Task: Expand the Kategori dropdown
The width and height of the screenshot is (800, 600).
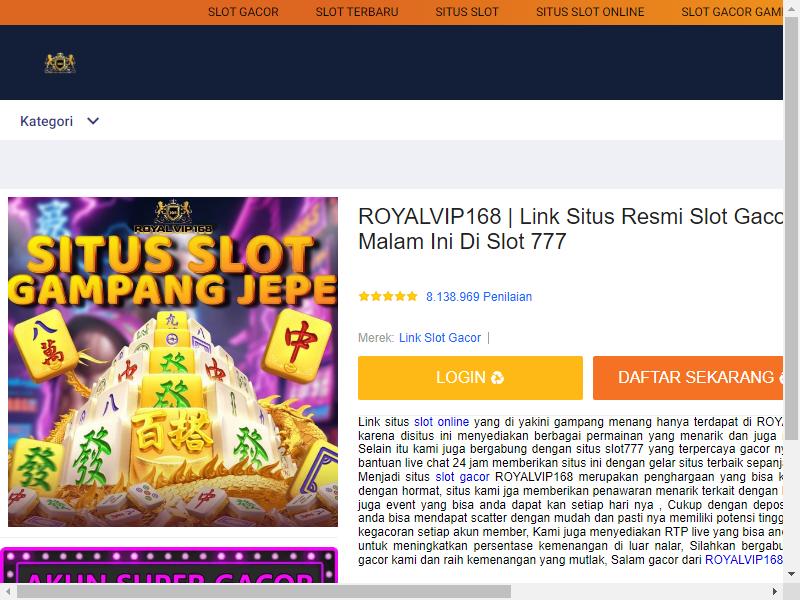Action: coord(59,121)
